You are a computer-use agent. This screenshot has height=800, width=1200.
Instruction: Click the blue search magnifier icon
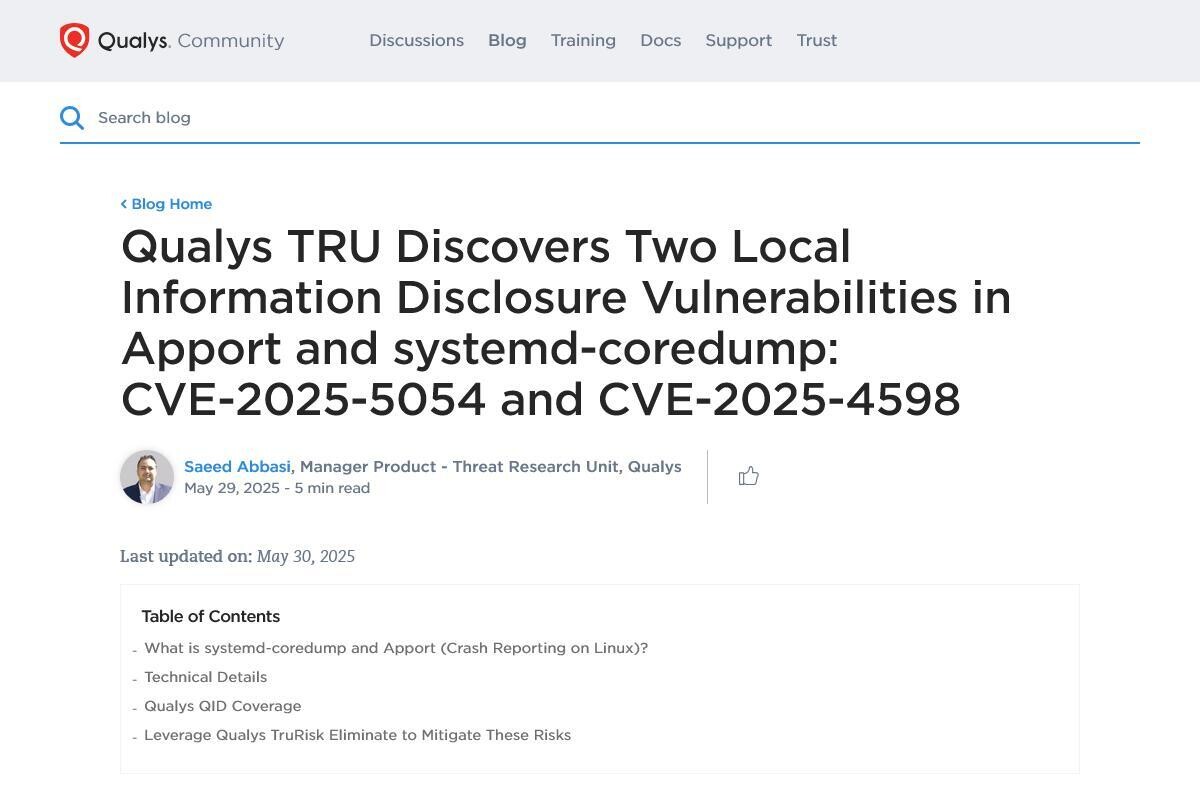click(72, 118)
